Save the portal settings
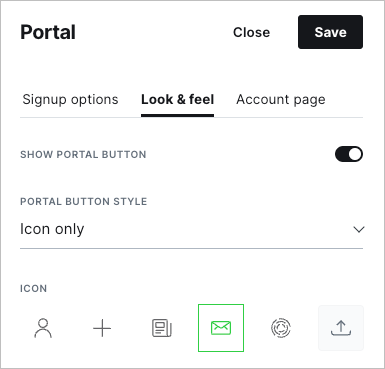Screen dimensions: 385x369 (x=330, y=32)
